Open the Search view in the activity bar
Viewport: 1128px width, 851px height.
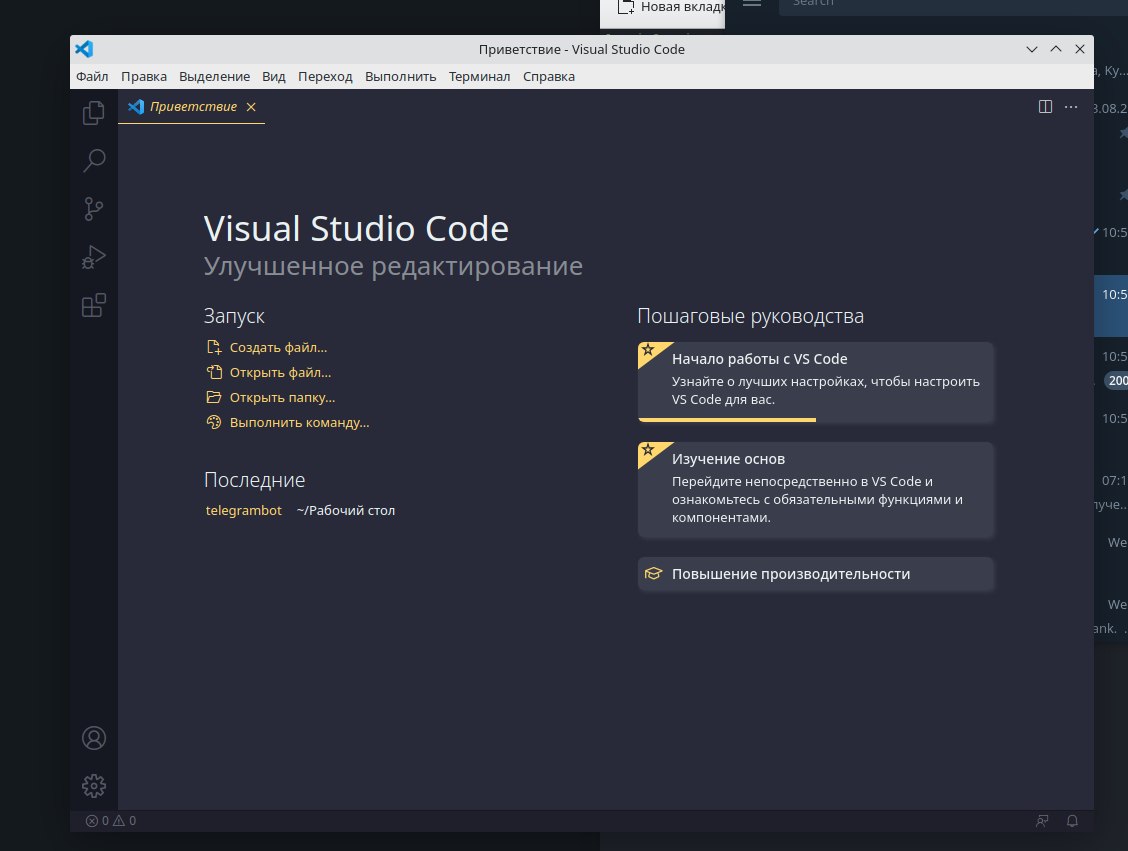point(94,160)
